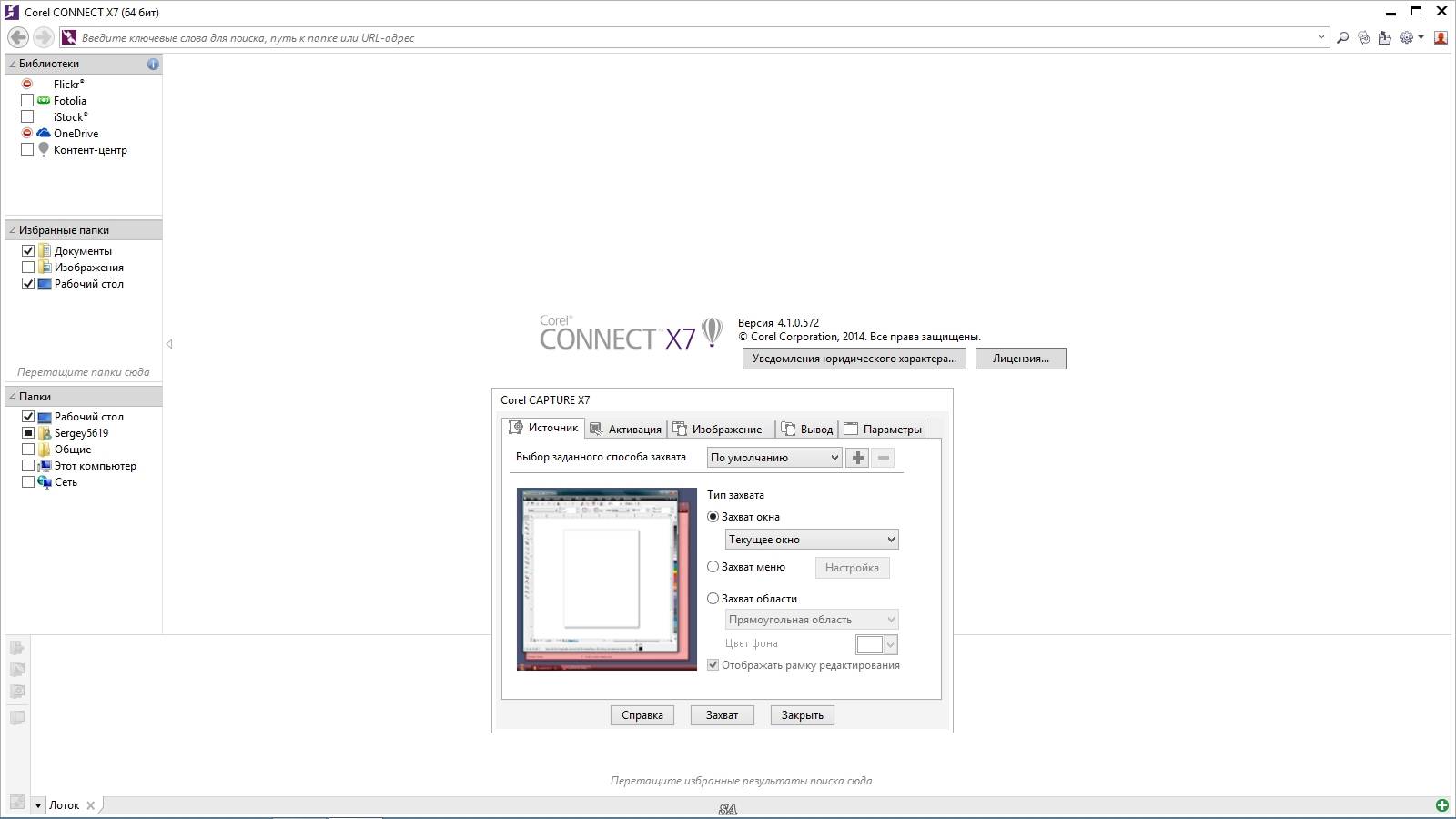The width and height of the screenshot is (1456, 819).
Task: Click the tray icon beside Лоток dropdown
Action: coord(16,803)
